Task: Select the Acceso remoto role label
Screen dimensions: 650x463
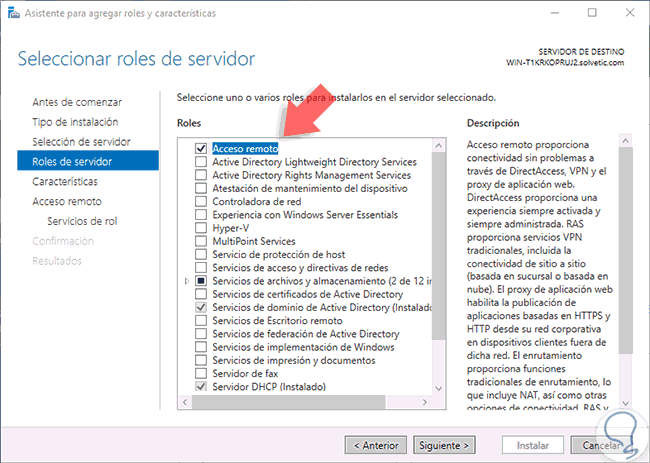Action: [x=245, y=148]
